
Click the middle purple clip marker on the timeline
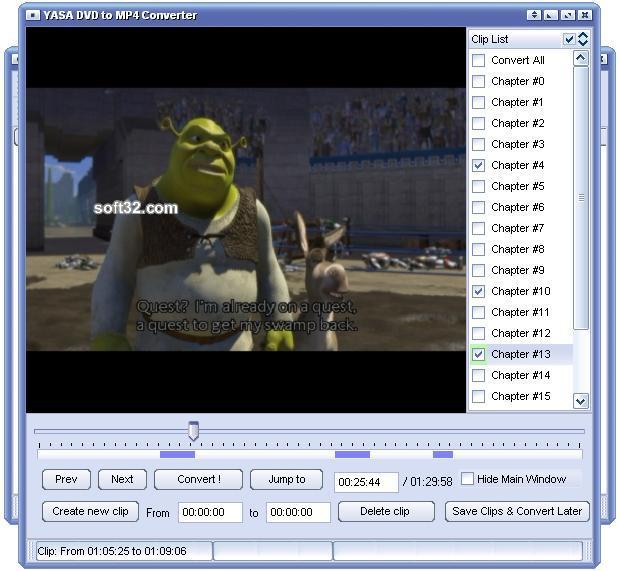353,455
